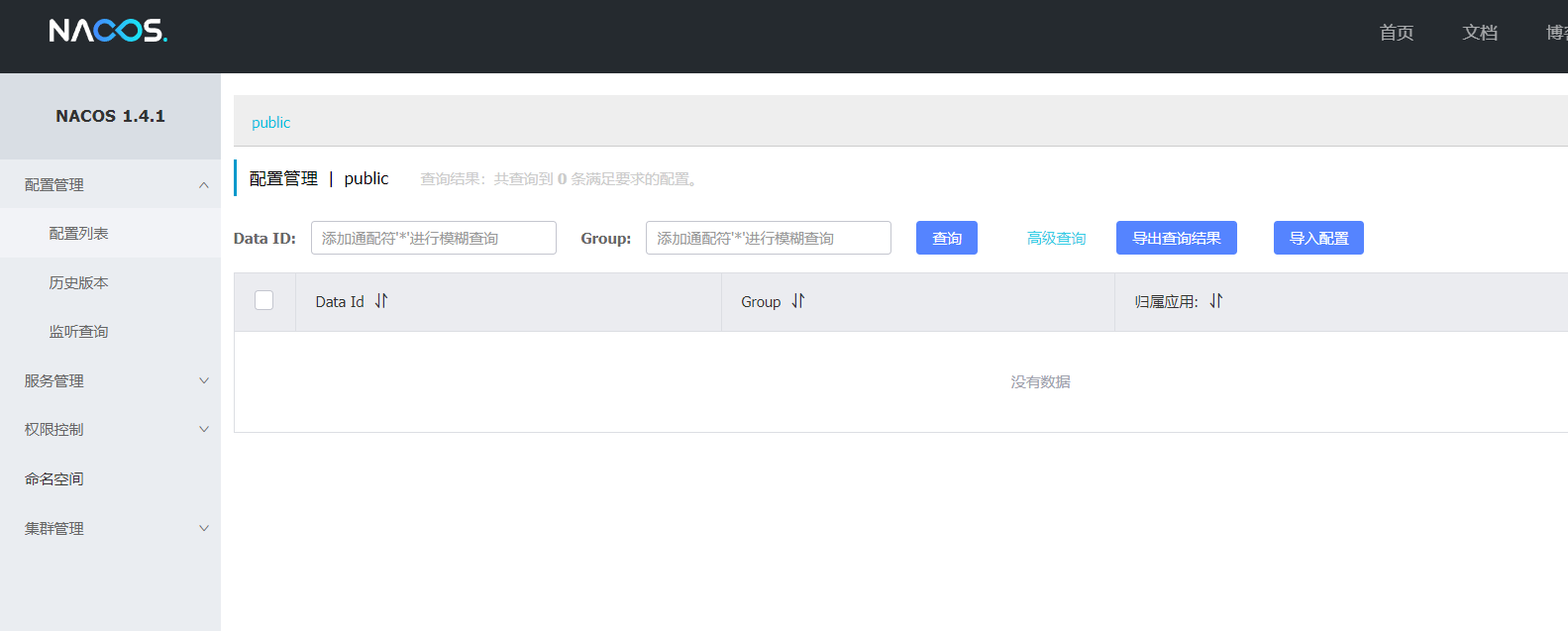
Task: Expand the 权限控制 sidebar section
Action: pos(110,429)
